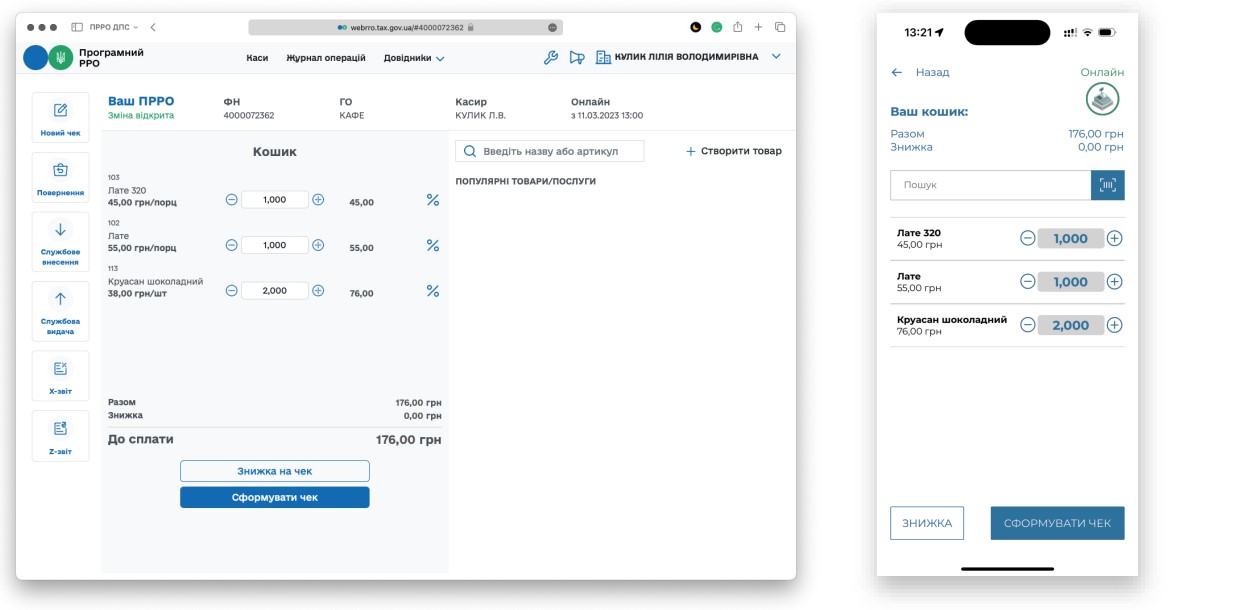
Task: Open the Z-звіт report icon
Action: 60,429
